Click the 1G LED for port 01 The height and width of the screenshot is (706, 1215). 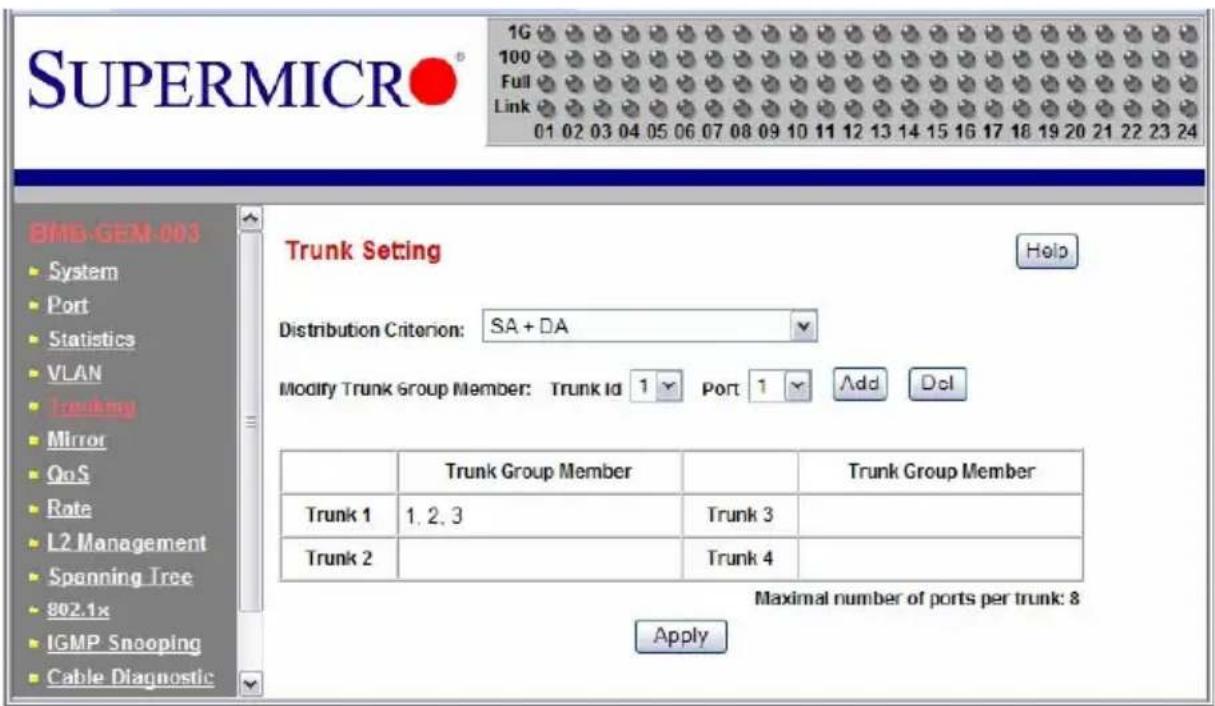point(547,31)
